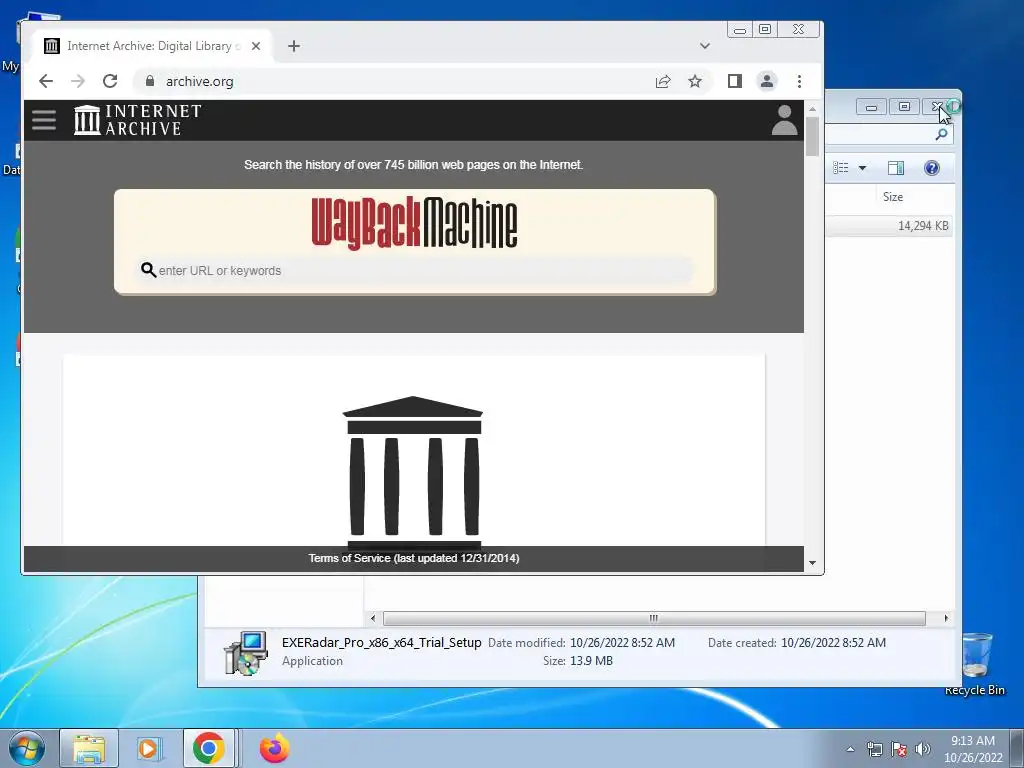The image size is (1024, 768).
Task: Click the Wayback Machine logo
Action: tap(415, 223)
